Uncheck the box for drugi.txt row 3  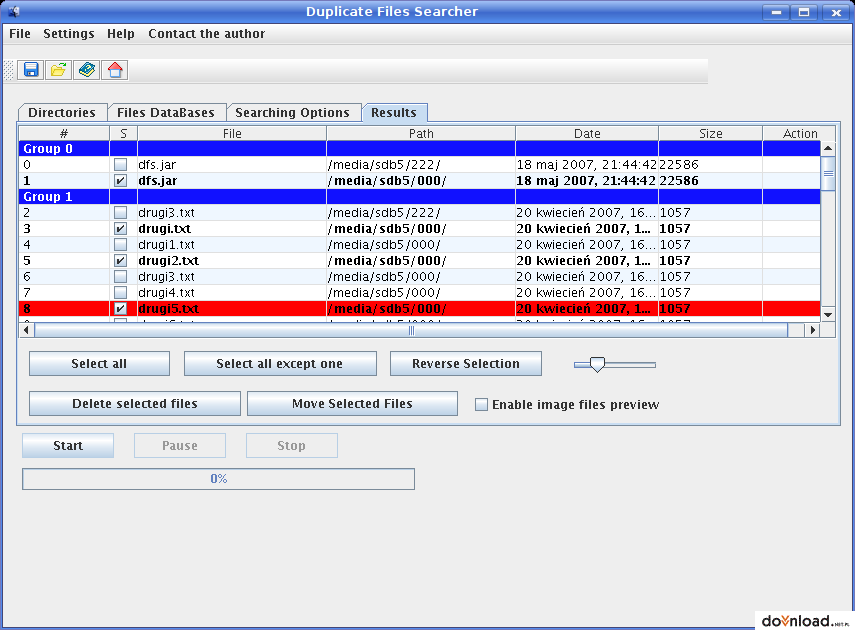coord(121,229)
